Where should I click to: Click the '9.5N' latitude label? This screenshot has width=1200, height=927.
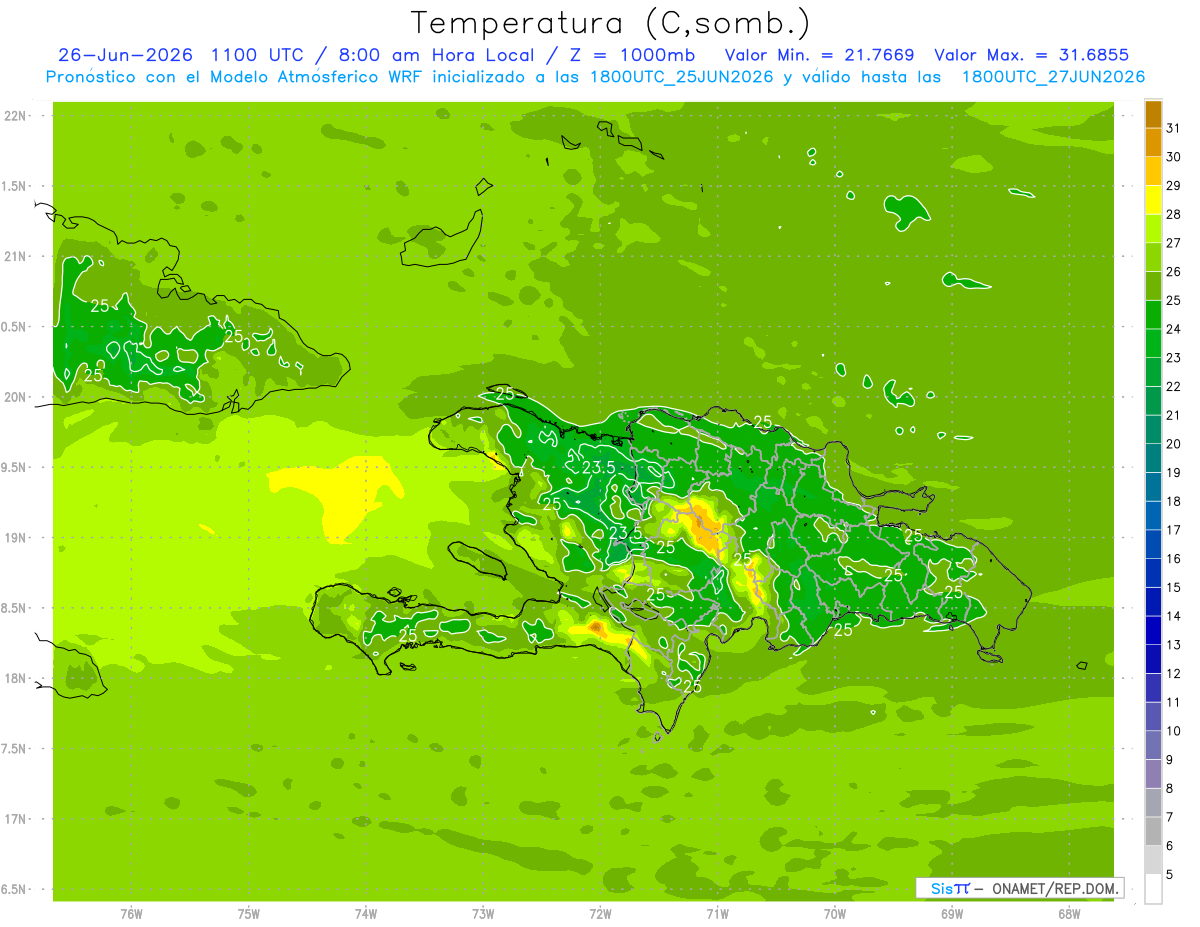click(15, 467)
